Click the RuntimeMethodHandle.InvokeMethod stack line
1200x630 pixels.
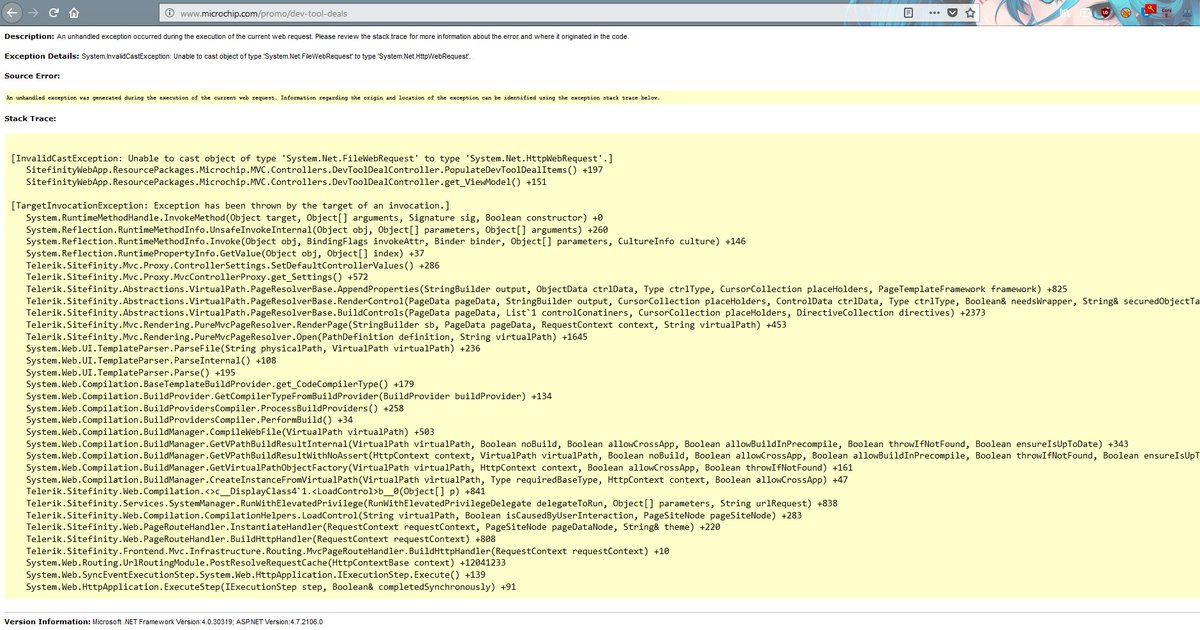315,218
